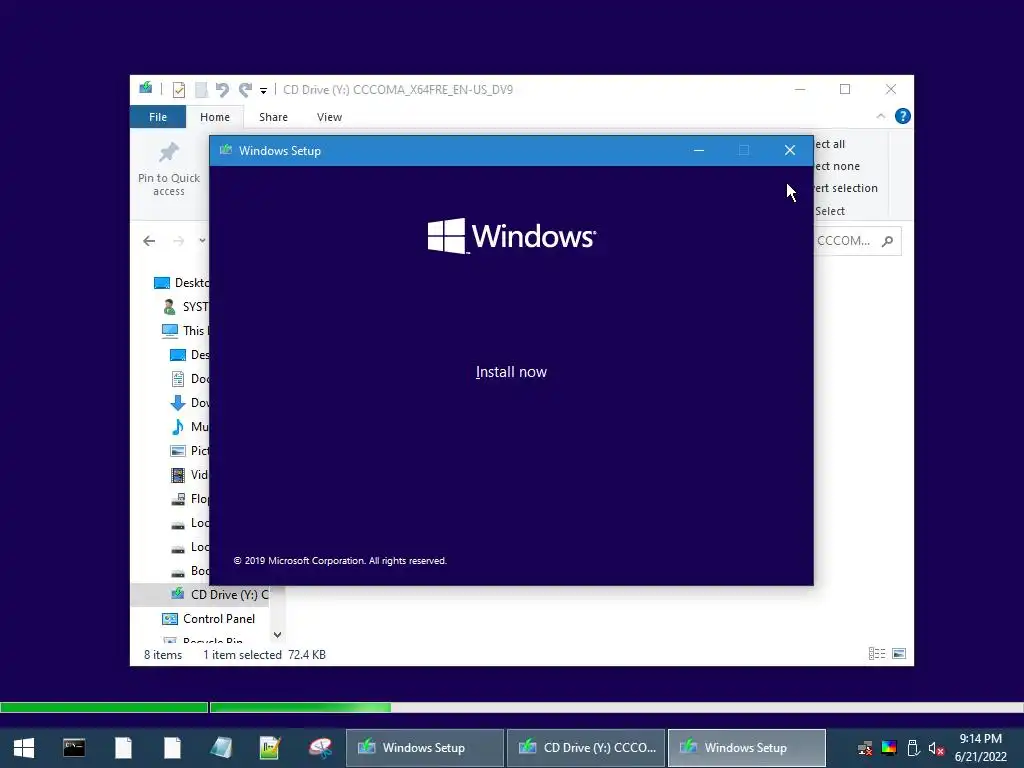Click the New folder icon in quick toolbar
The image size is (1024, 768).
201,89
